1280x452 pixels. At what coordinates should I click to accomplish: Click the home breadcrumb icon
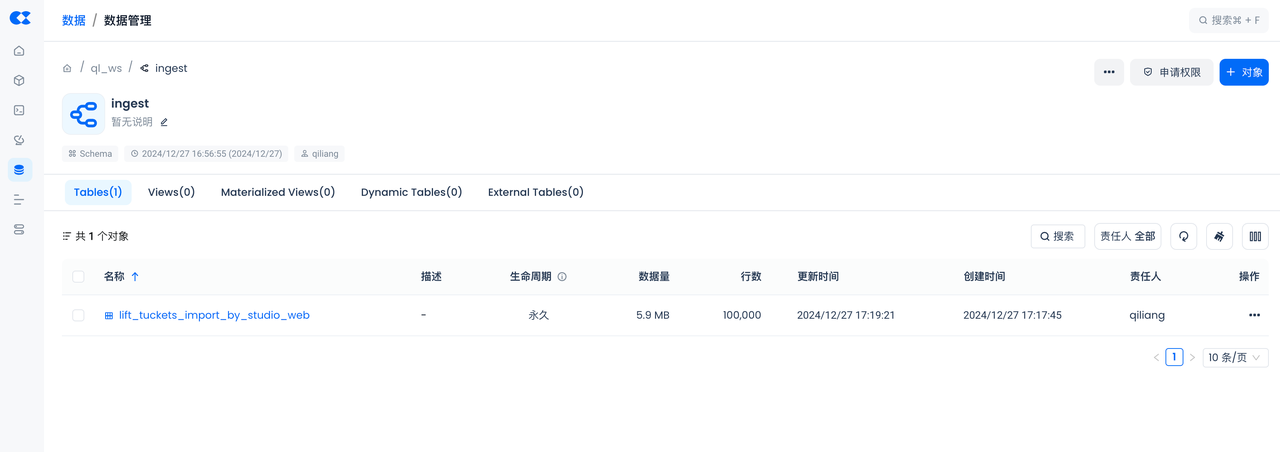click(67, 69)
